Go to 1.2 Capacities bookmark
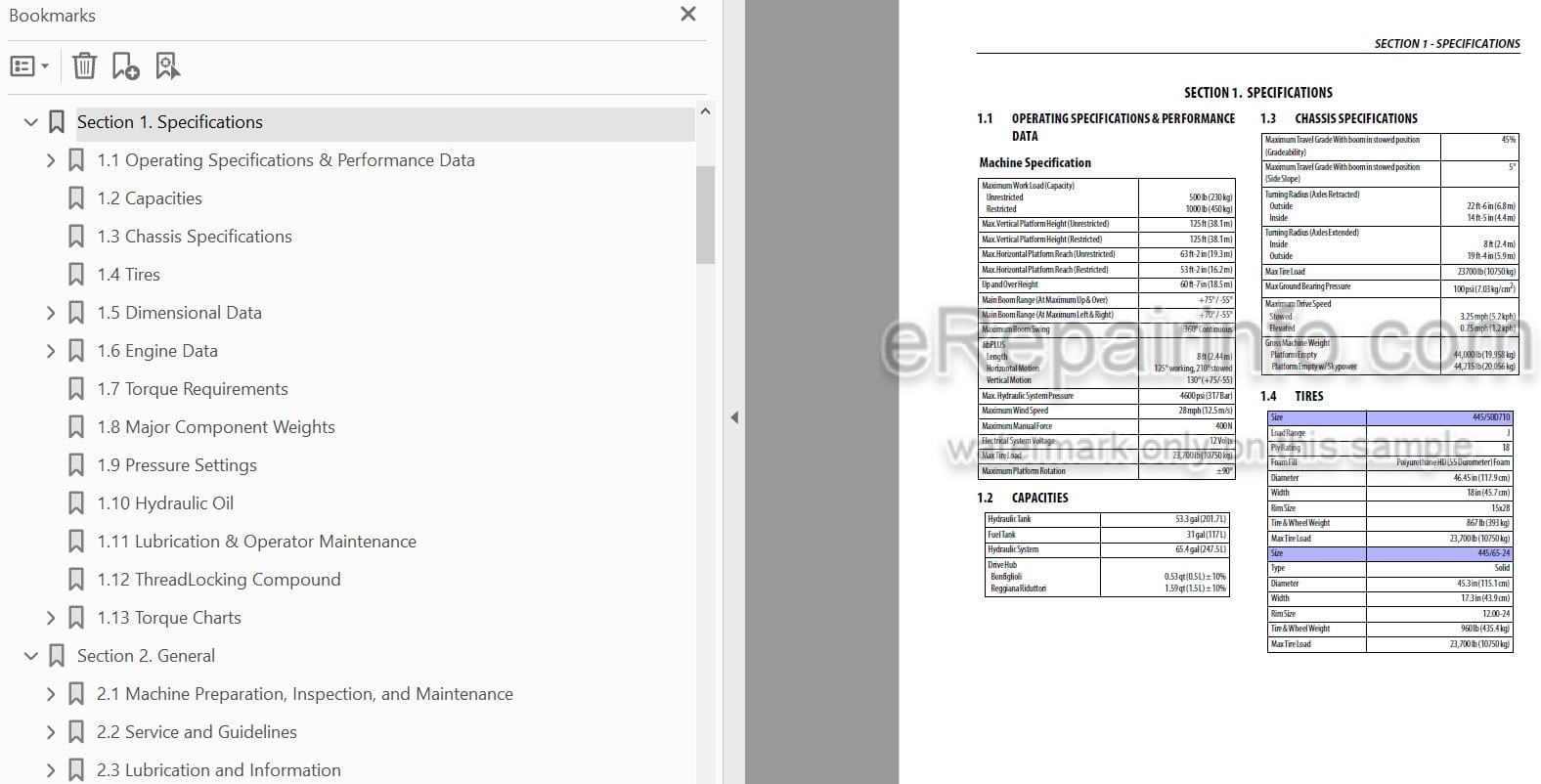This screenshot has width=1541, height=784. pos(150,198)
